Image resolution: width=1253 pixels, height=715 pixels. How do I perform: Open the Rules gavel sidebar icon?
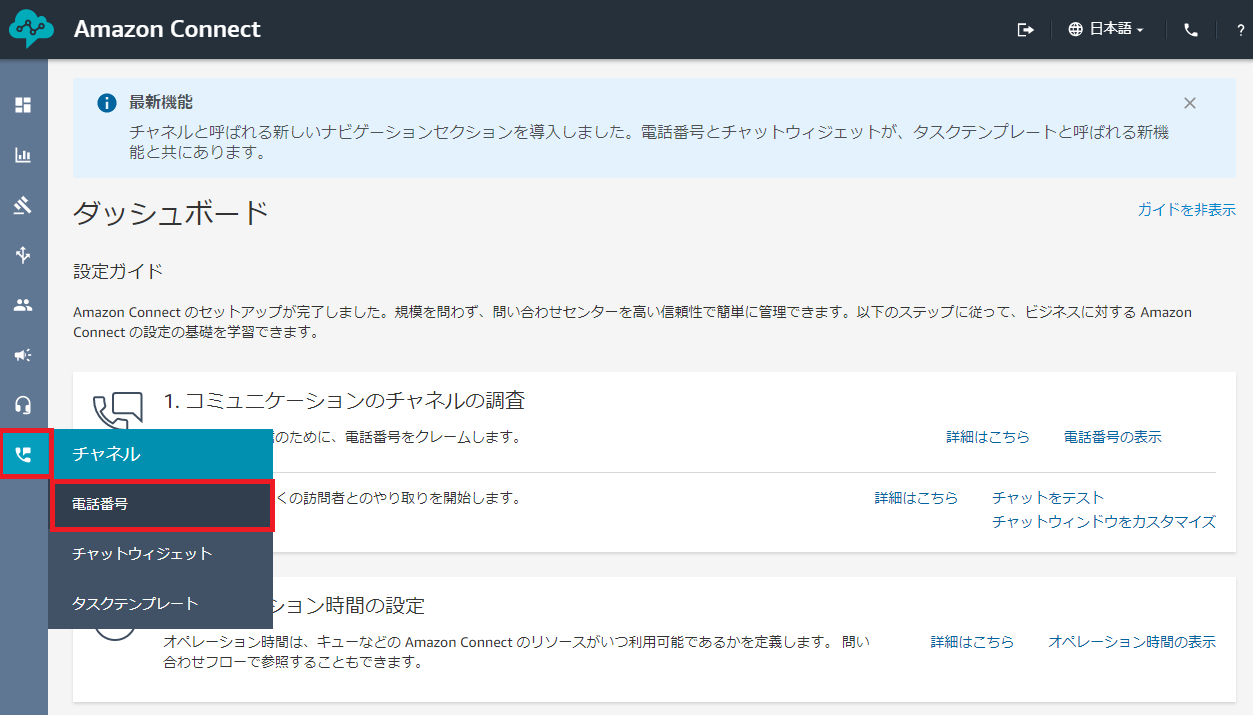pos(23,205)
